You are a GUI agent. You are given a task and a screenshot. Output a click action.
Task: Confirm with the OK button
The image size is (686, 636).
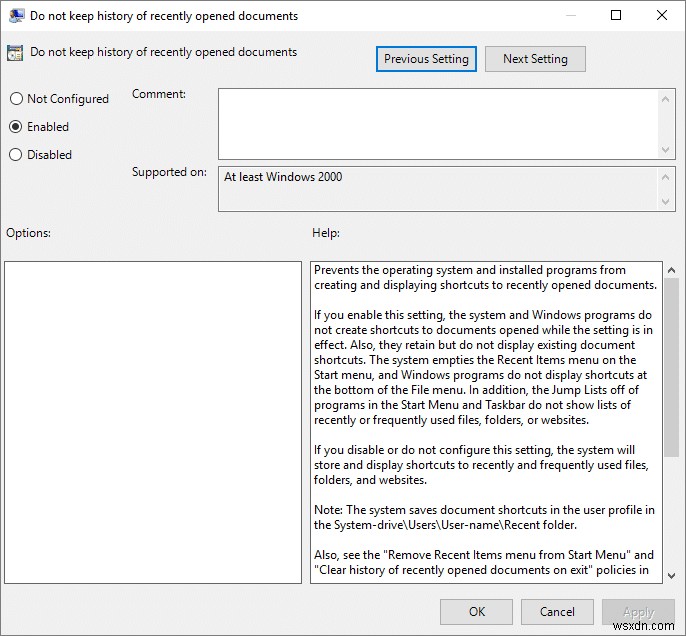click(x=476, y=612)
